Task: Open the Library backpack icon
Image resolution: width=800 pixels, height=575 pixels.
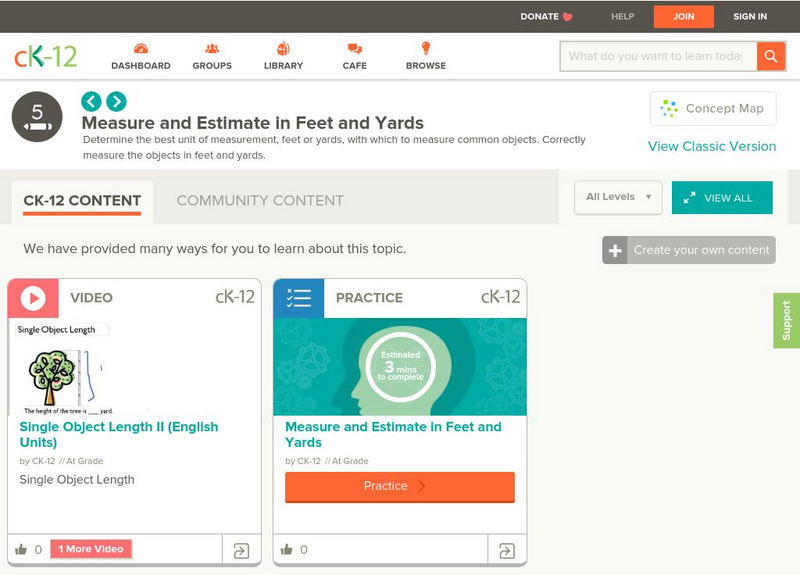Action: pos(283,48)
